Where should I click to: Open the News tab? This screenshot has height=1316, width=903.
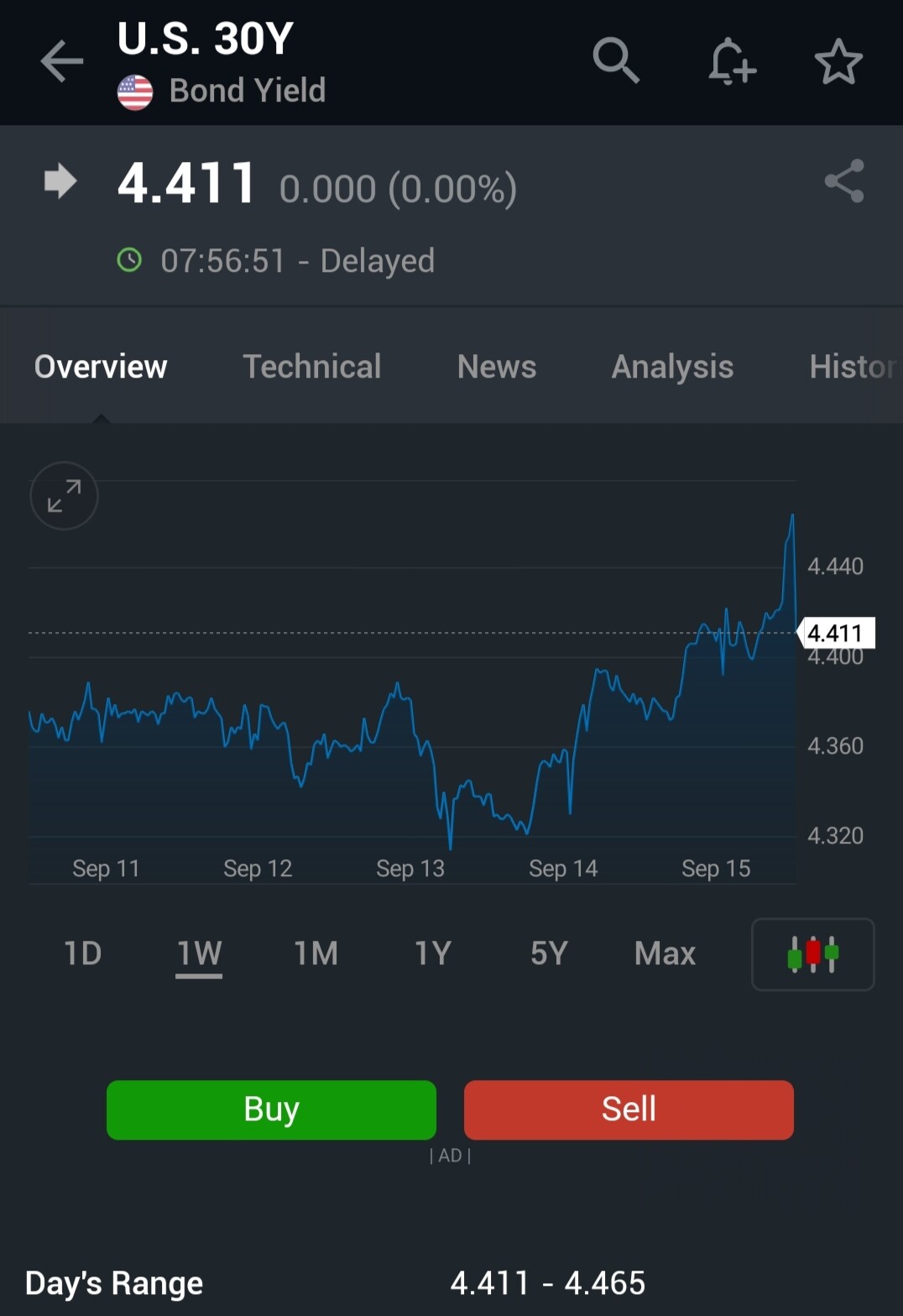[497, 367]
